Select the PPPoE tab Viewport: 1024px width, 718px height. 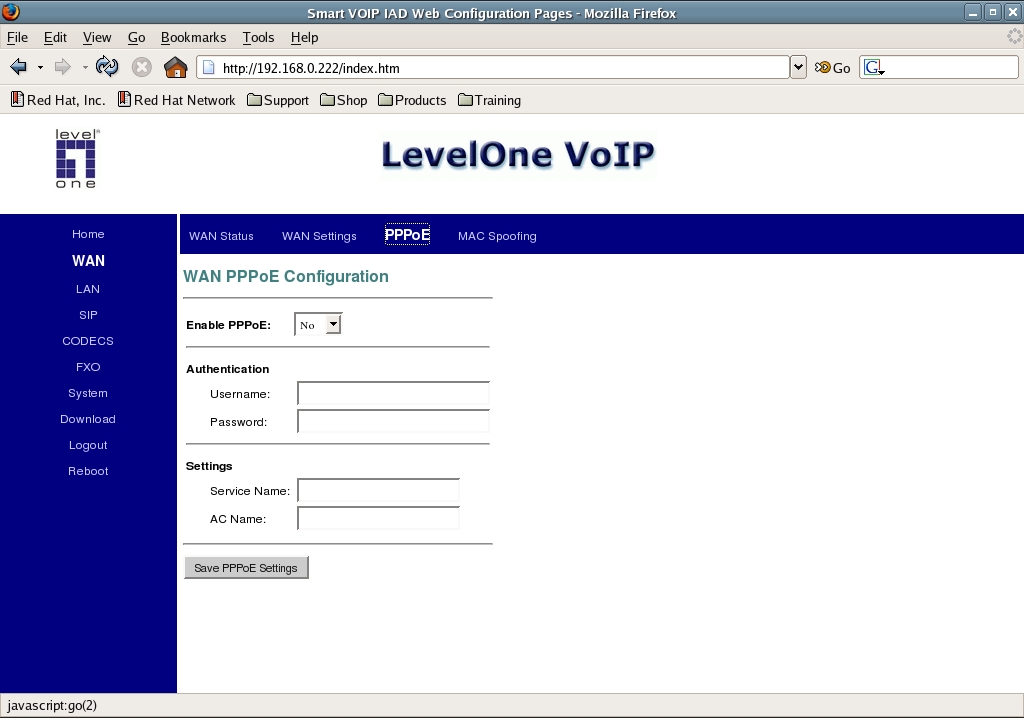pos(408,235)
